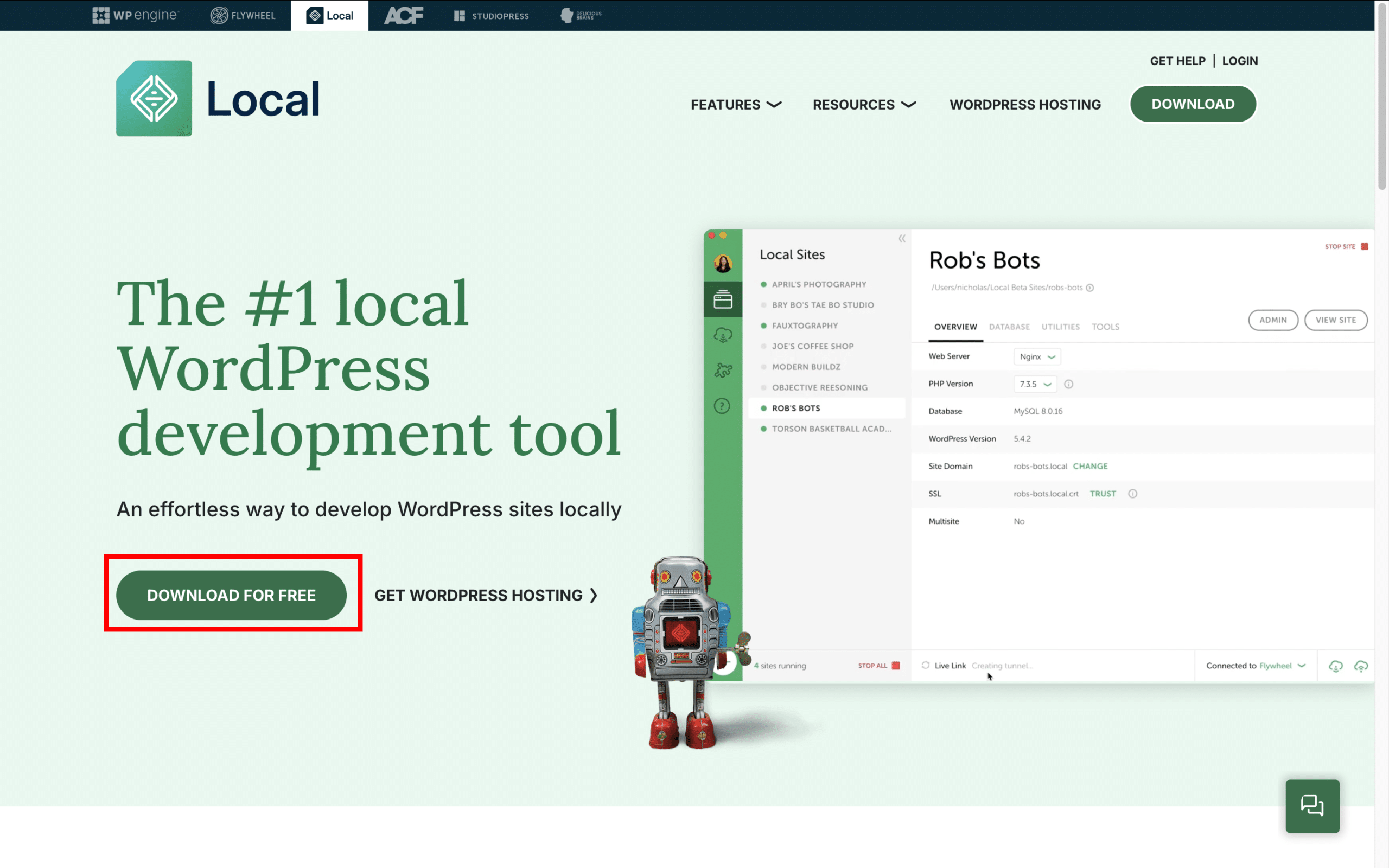Open the Connected to Flywheel dropdown
This screenshot has width=1389, height=868.
click(x=1256, y=665)
